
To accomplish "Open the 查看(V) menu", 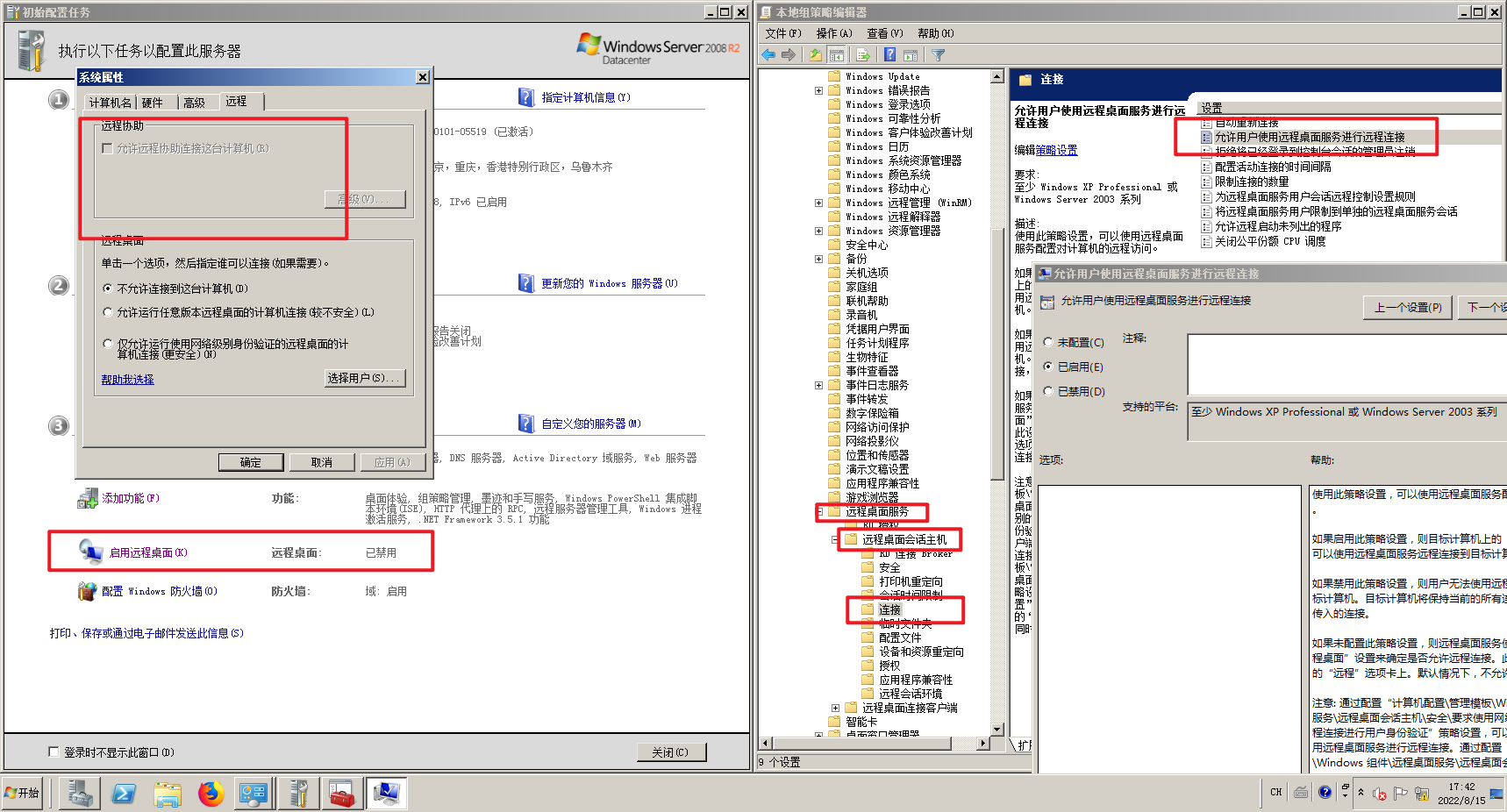I will click(885, 33).
